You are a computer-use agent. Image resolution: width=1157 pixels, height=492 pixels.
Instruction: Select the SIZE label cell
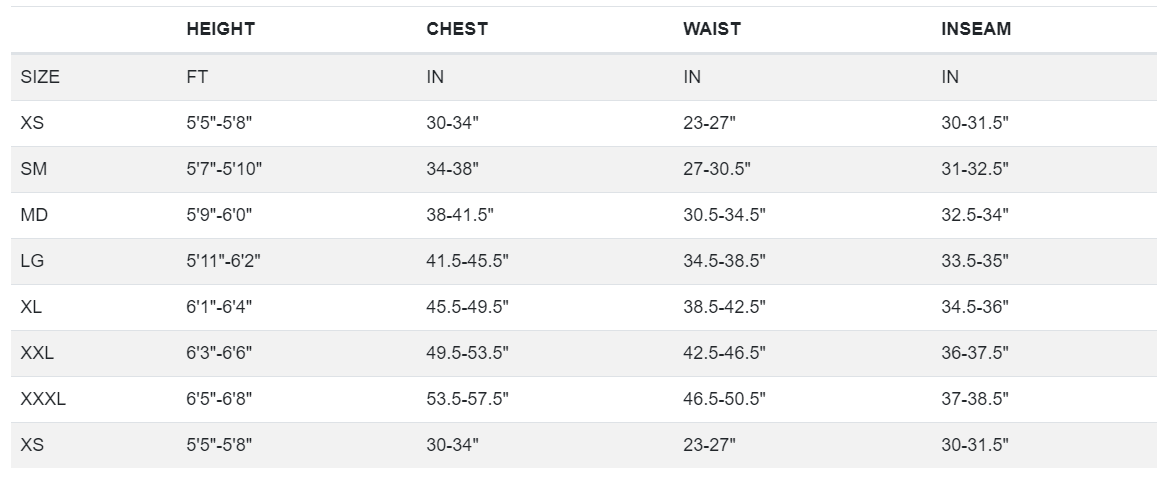[x=40, y=77]
